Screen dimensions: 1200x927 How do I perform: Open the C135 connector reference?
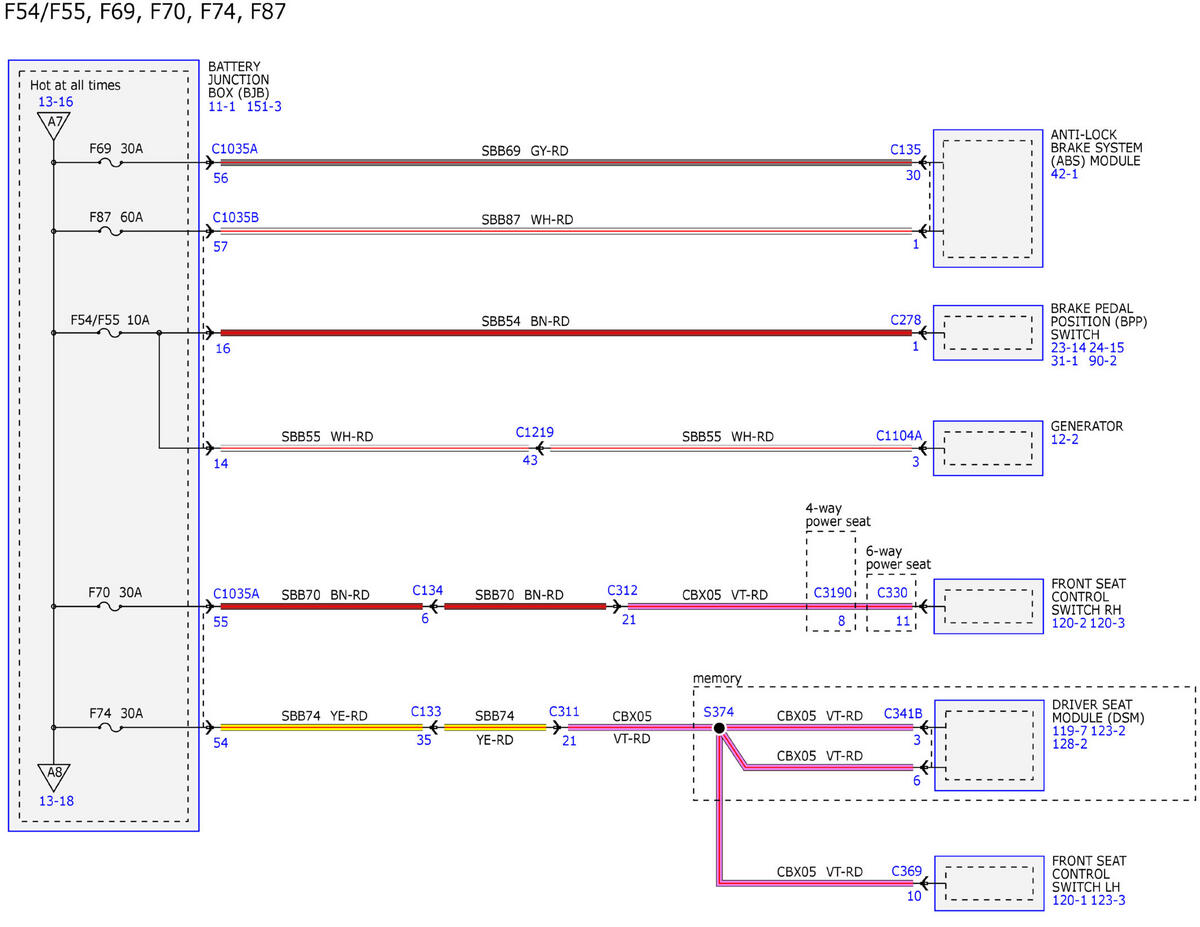click(x=905, y=149)
